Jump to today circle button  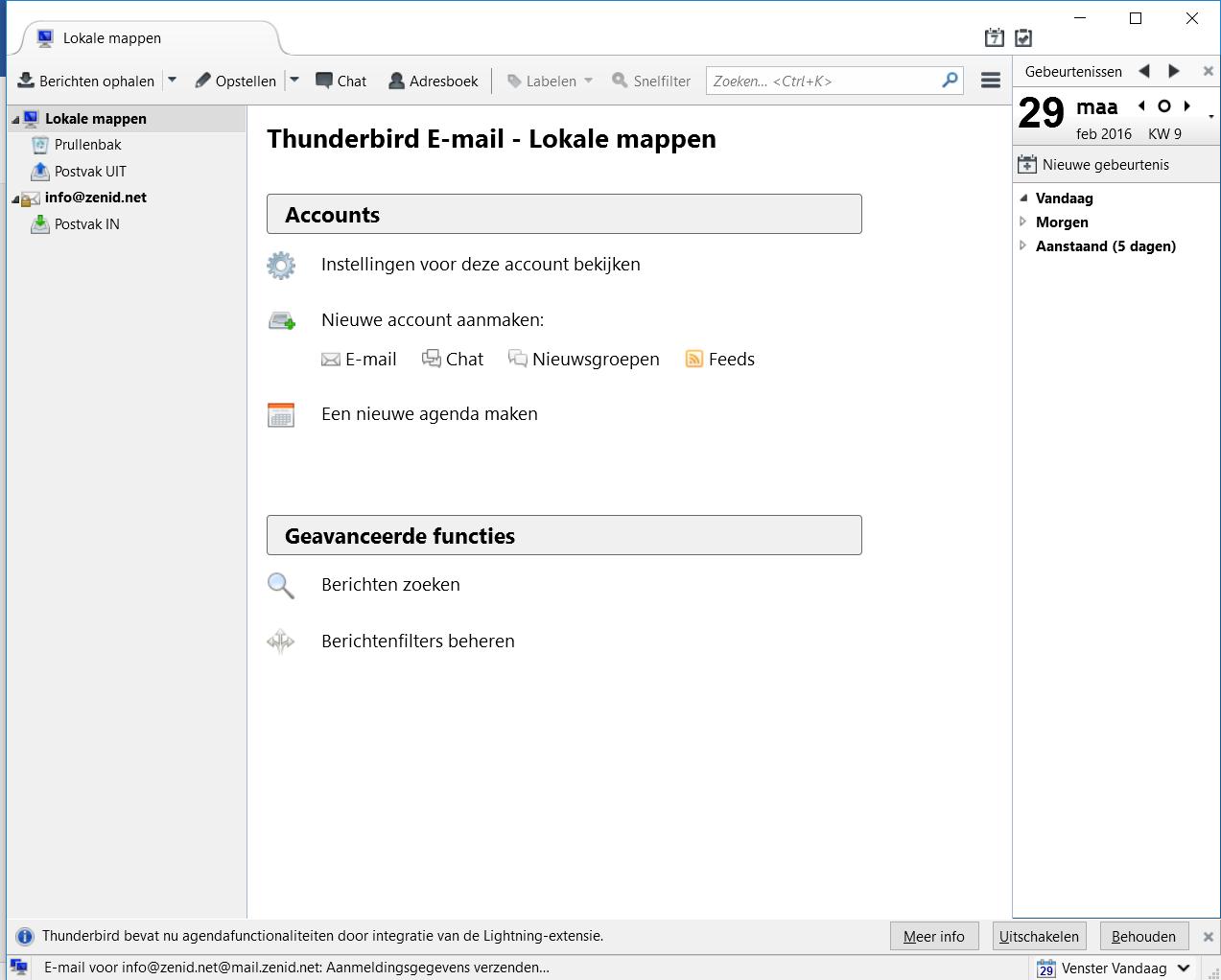click(1164, 106)
